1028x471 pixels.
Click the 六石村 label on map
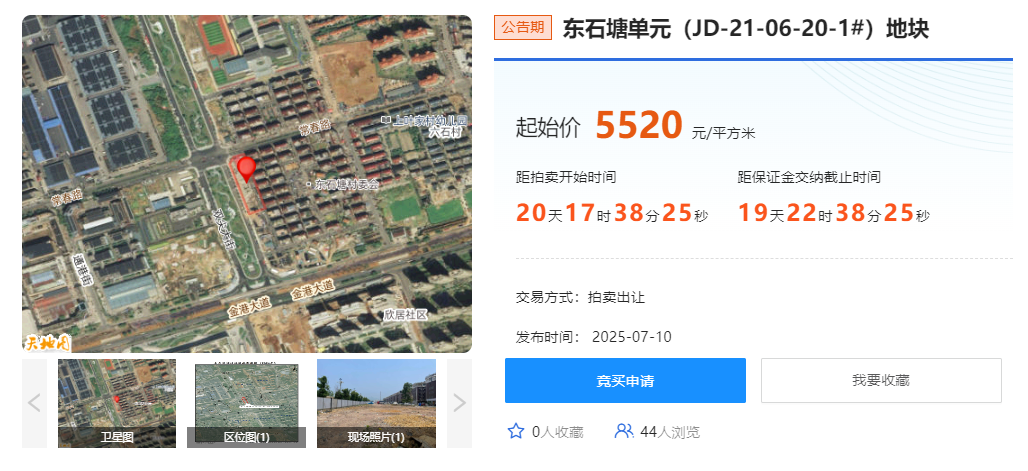click(446, 132)
